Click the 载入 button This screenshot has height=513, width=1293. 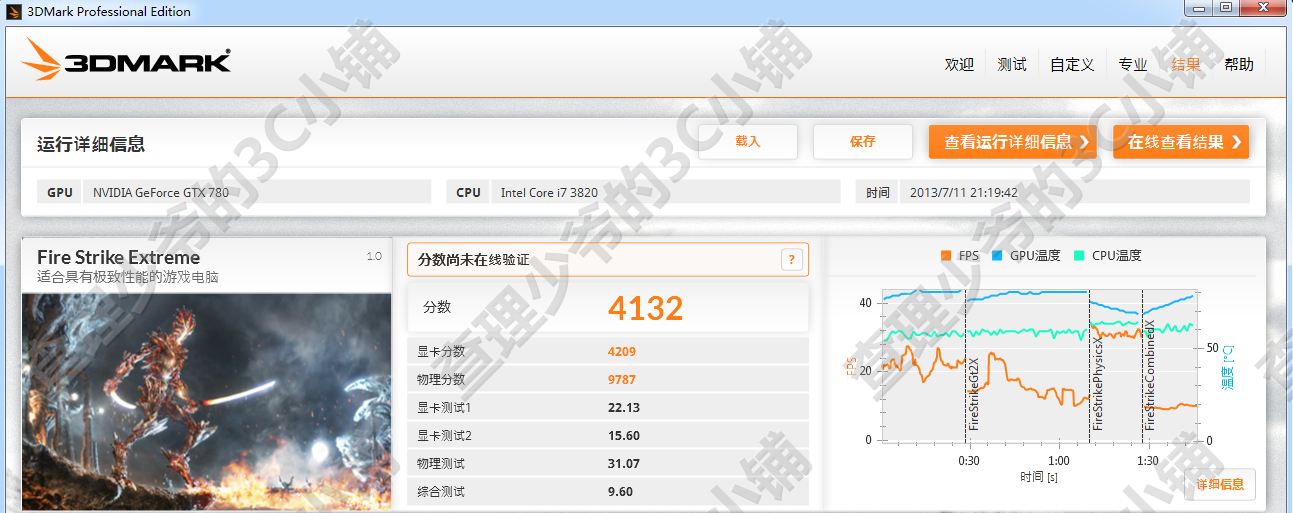748,141
